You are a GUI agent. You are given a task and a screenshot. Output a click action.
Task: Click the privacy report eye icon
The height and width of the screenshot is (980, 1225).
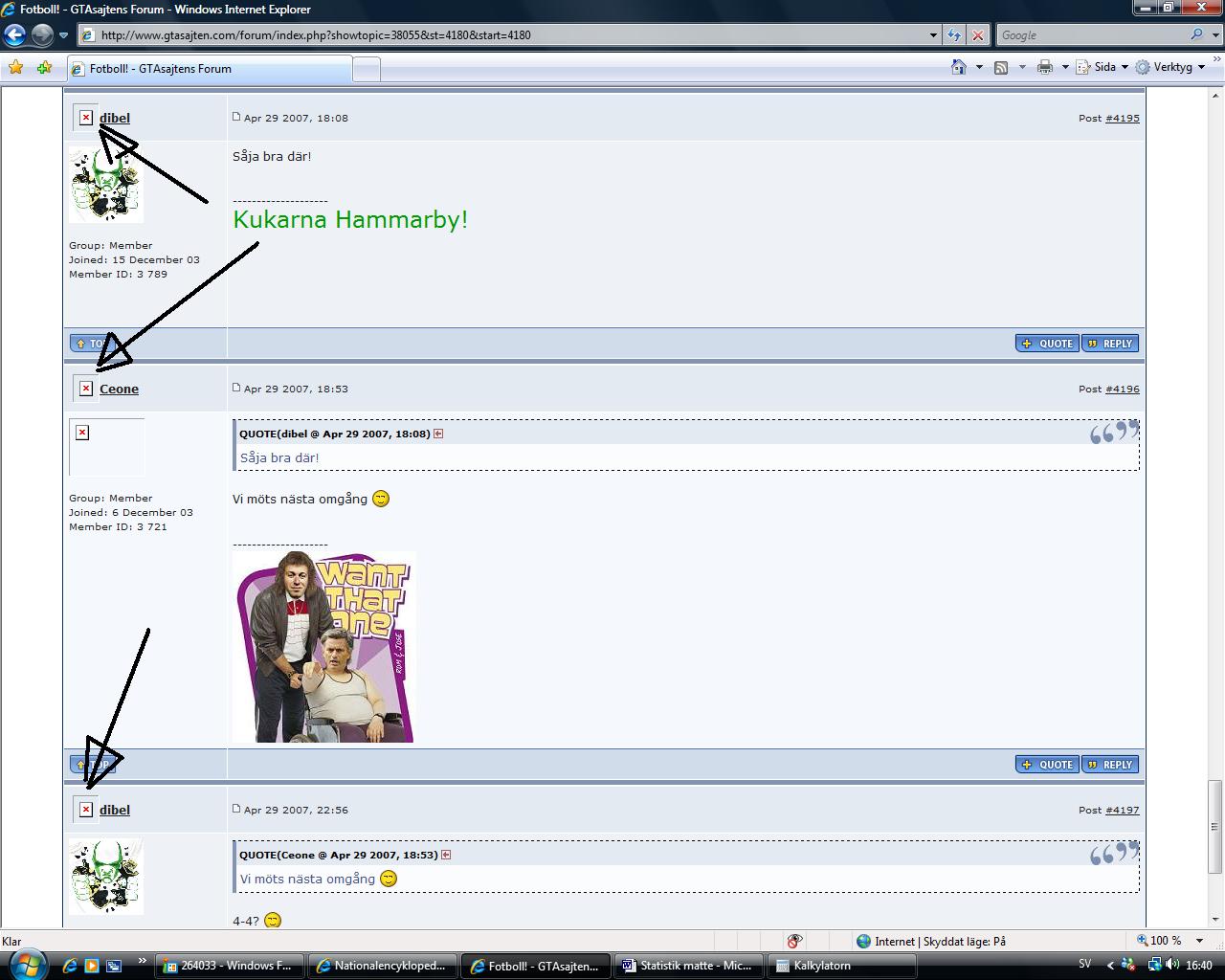794,941
